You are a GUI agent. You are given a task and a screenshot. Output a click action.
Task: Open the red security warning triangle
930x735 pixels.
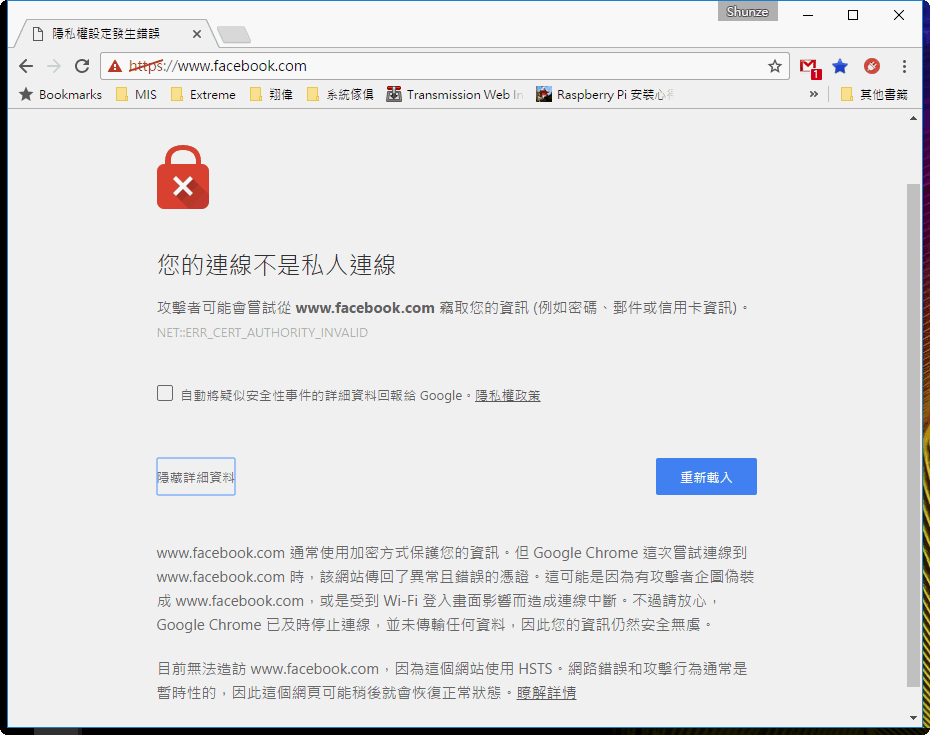click(114, 66)
